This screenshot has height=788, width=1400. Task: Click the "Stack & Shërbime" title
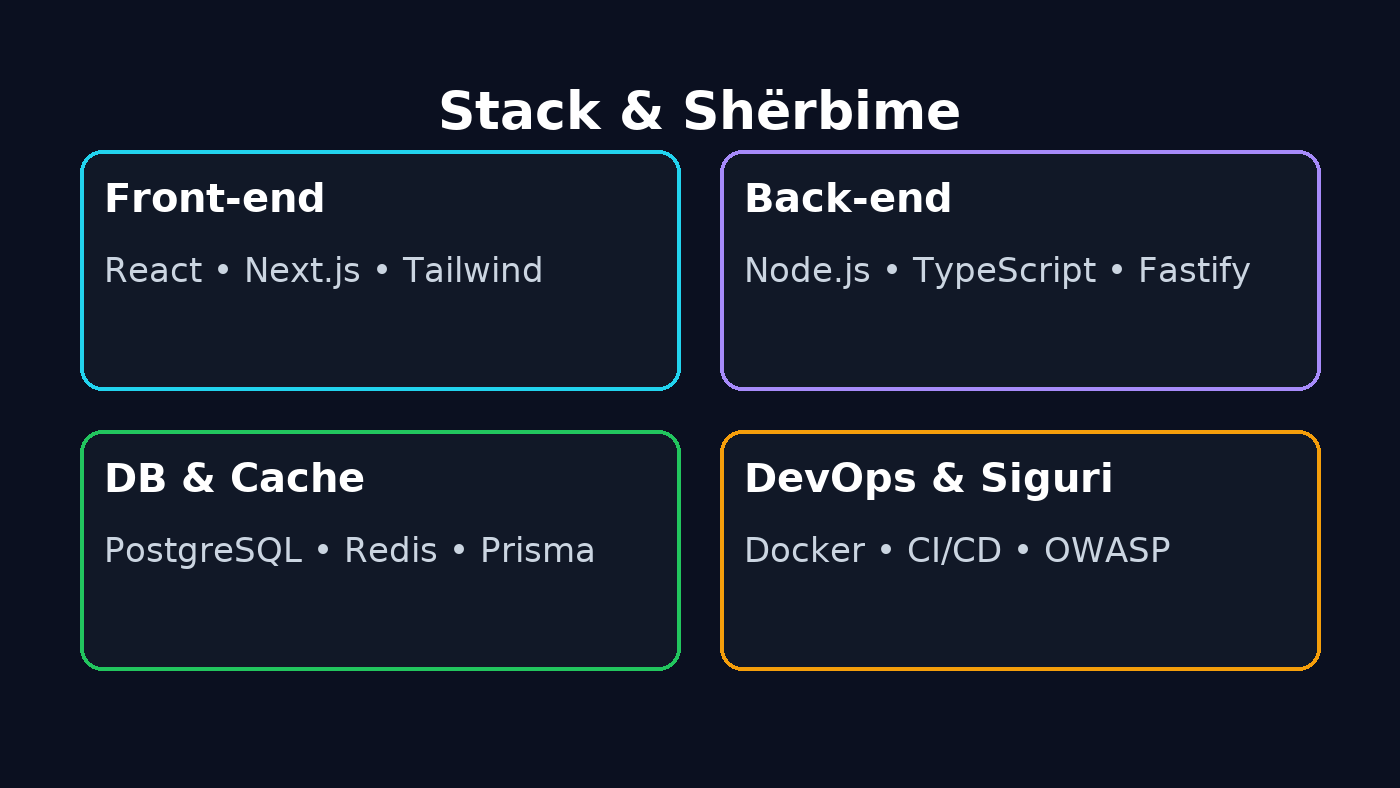pos(698,110)
